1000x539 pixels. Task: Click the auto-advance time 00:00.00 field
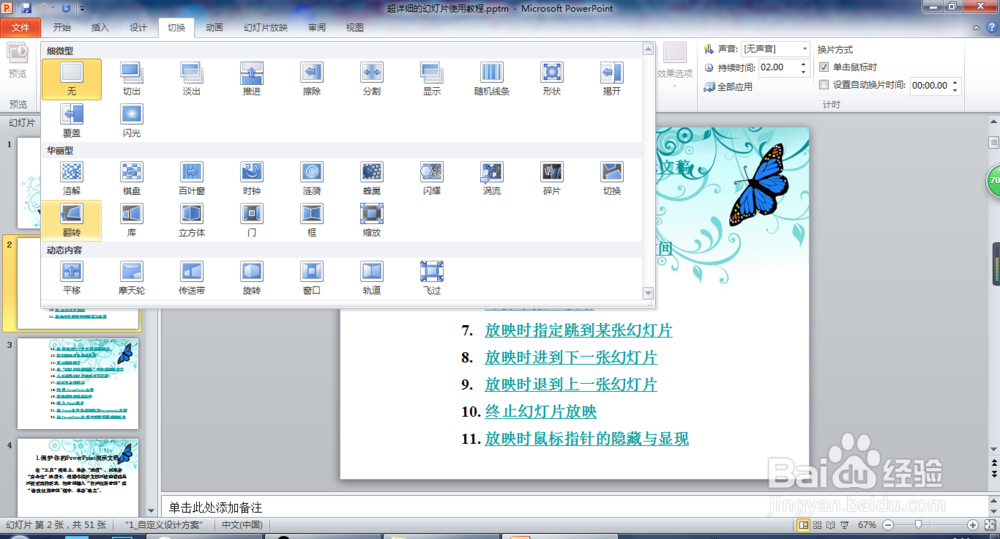click(x=929, y=85)
